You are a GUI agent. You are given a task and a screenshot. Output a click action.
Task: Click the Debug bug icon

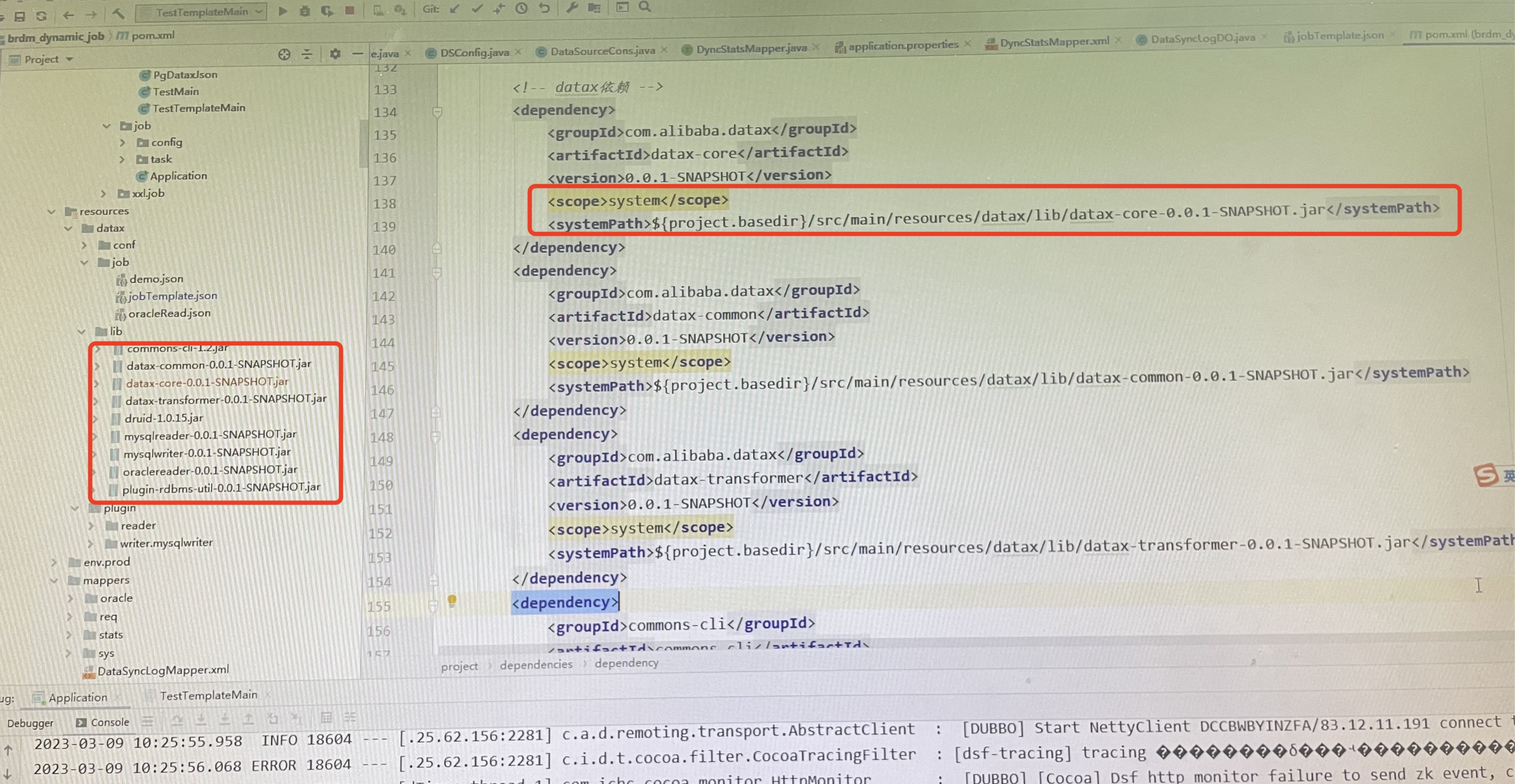305,11
